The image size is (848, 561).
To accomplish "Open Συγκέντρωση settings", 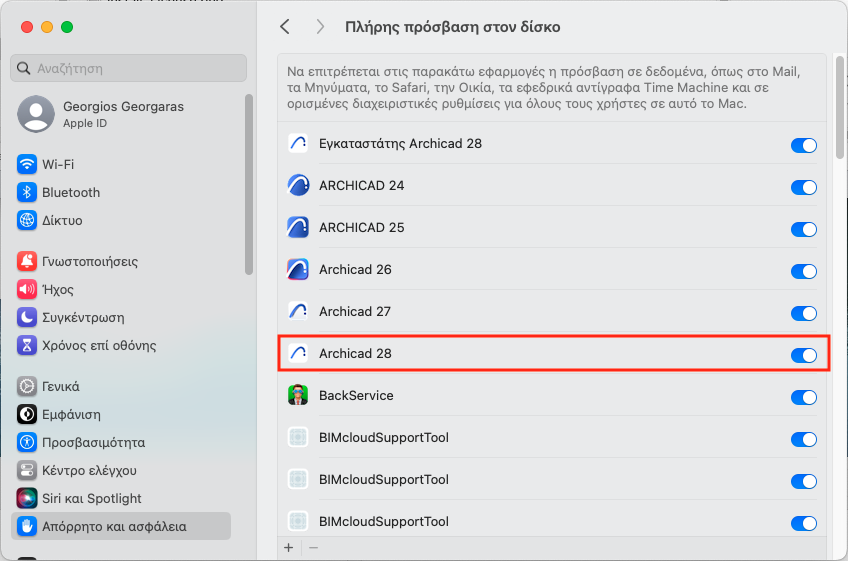I will [121, 317].
